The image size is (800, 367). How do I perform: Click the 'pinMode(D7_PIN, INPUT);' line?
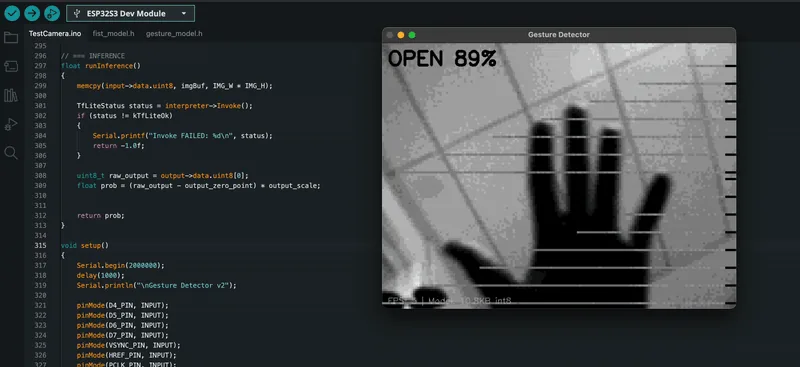click(122, 335)
